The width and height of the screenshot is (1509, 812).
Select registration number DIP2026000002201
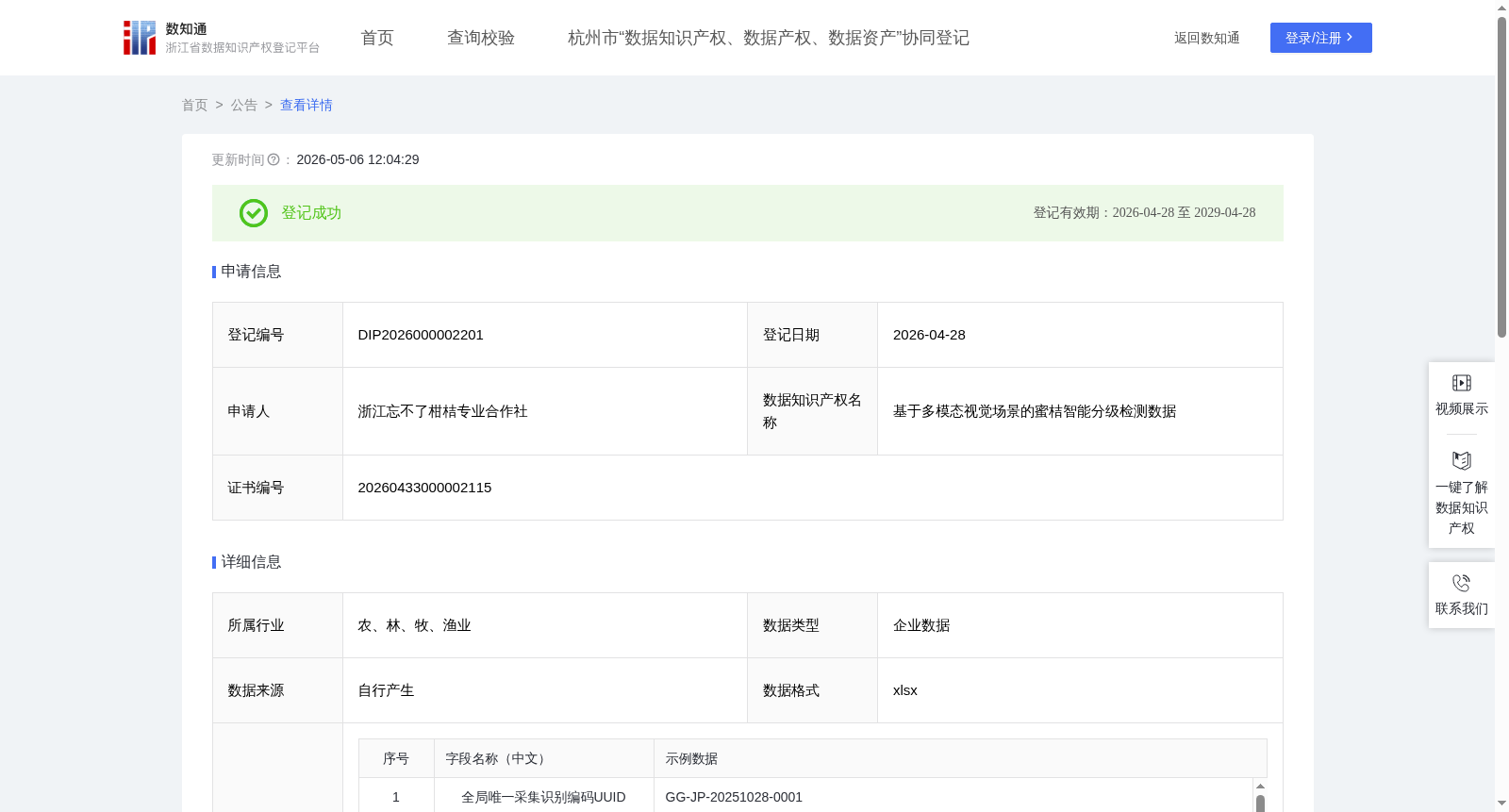coord(421,335)
